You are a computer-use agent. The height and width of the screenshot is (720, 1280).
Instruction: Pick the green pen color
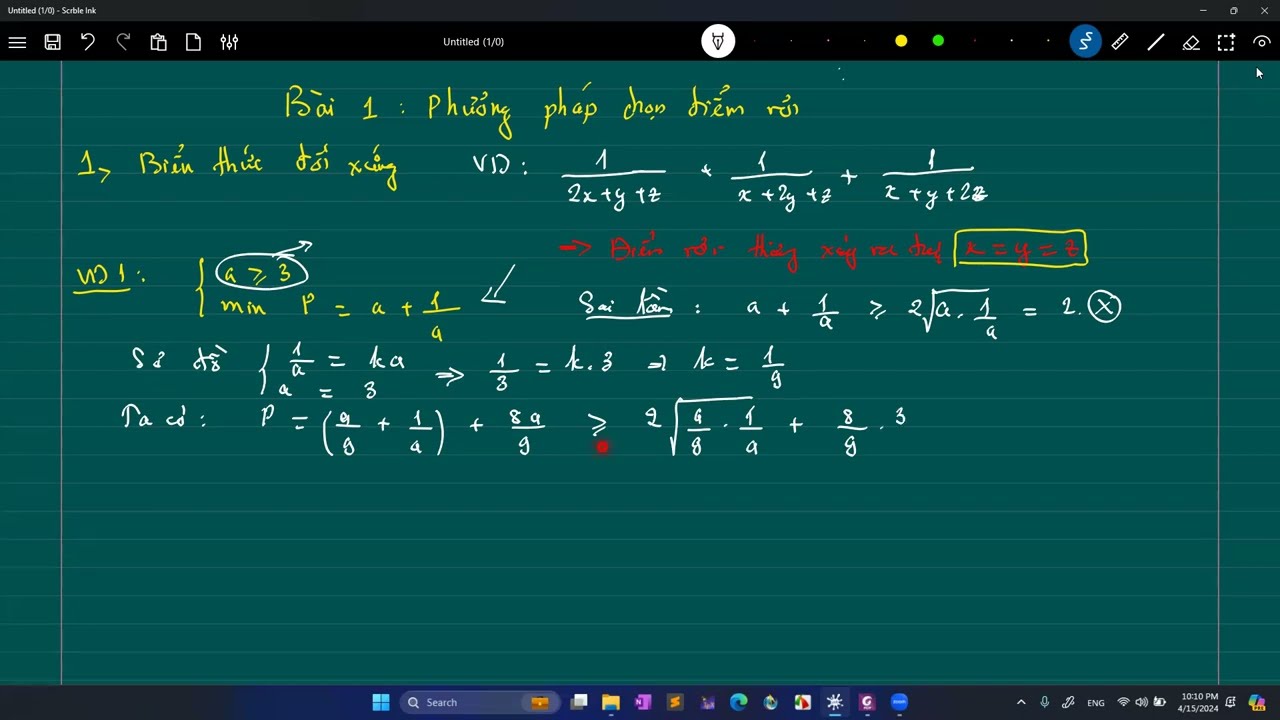938,41
